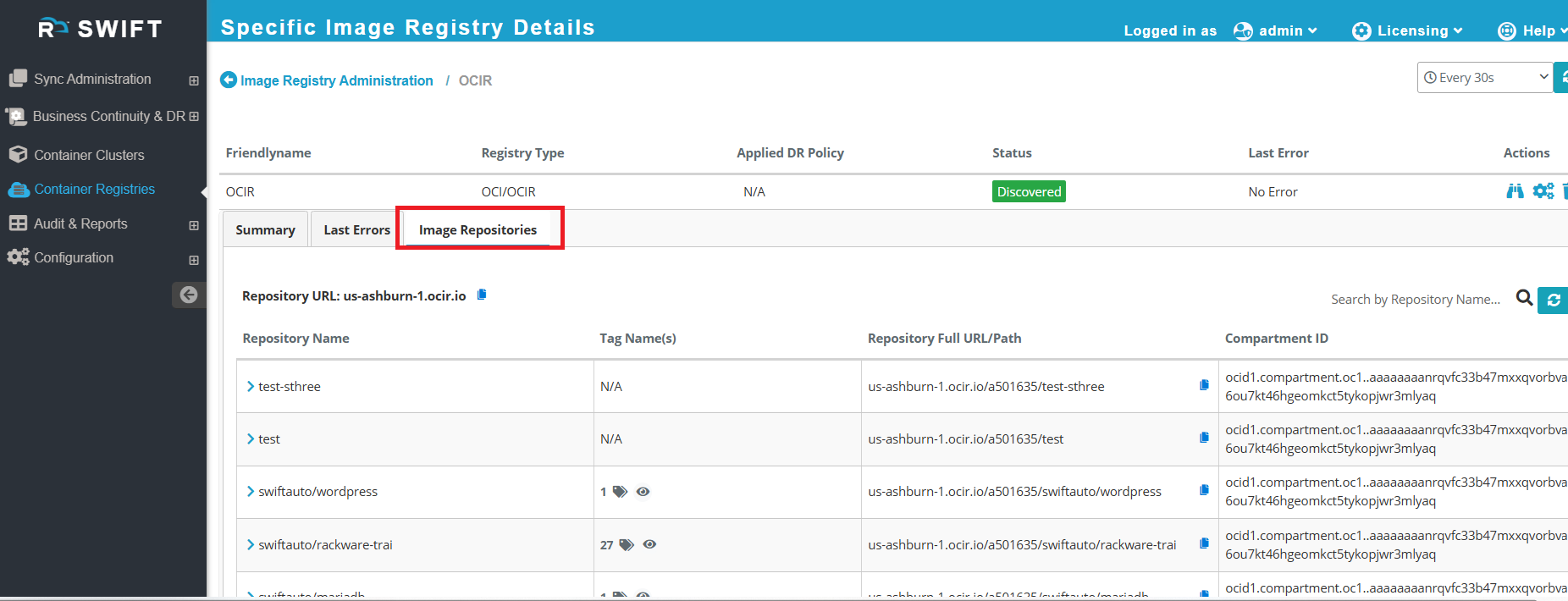Click OCIR breadcrumb text

[475, 80]
